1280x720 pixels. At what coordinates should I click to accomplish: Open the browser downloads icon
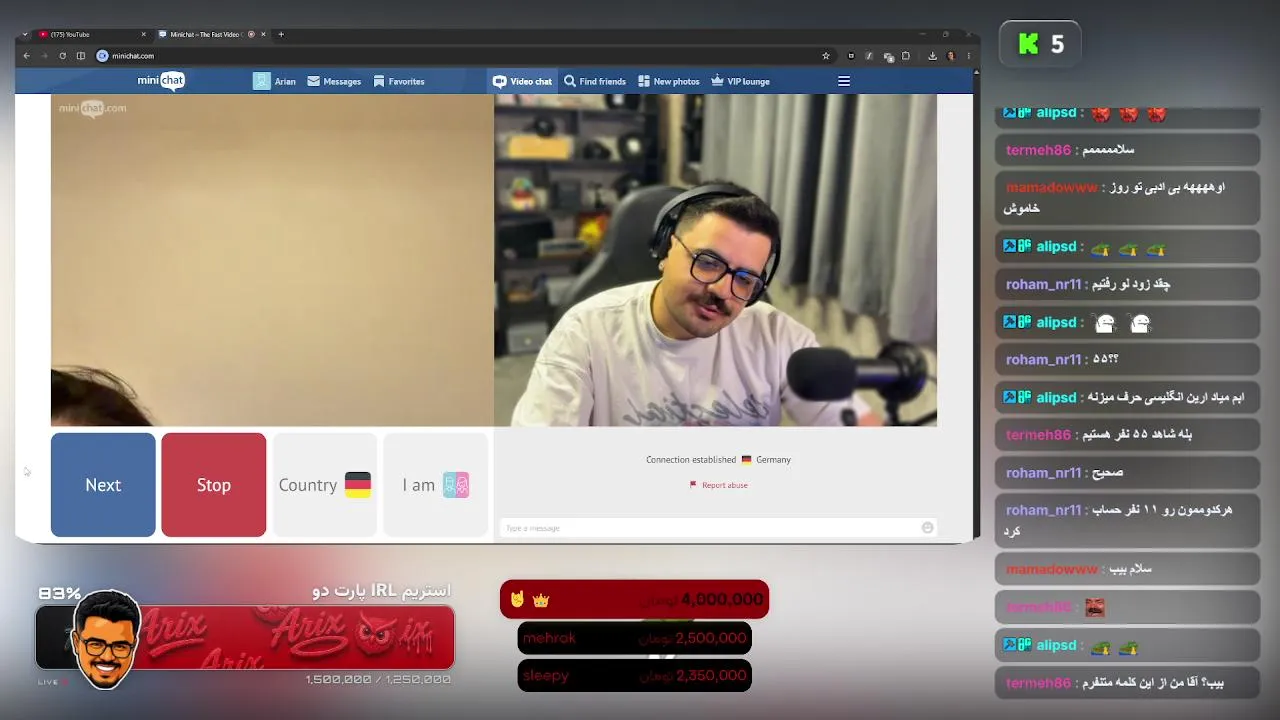point(932,56)
